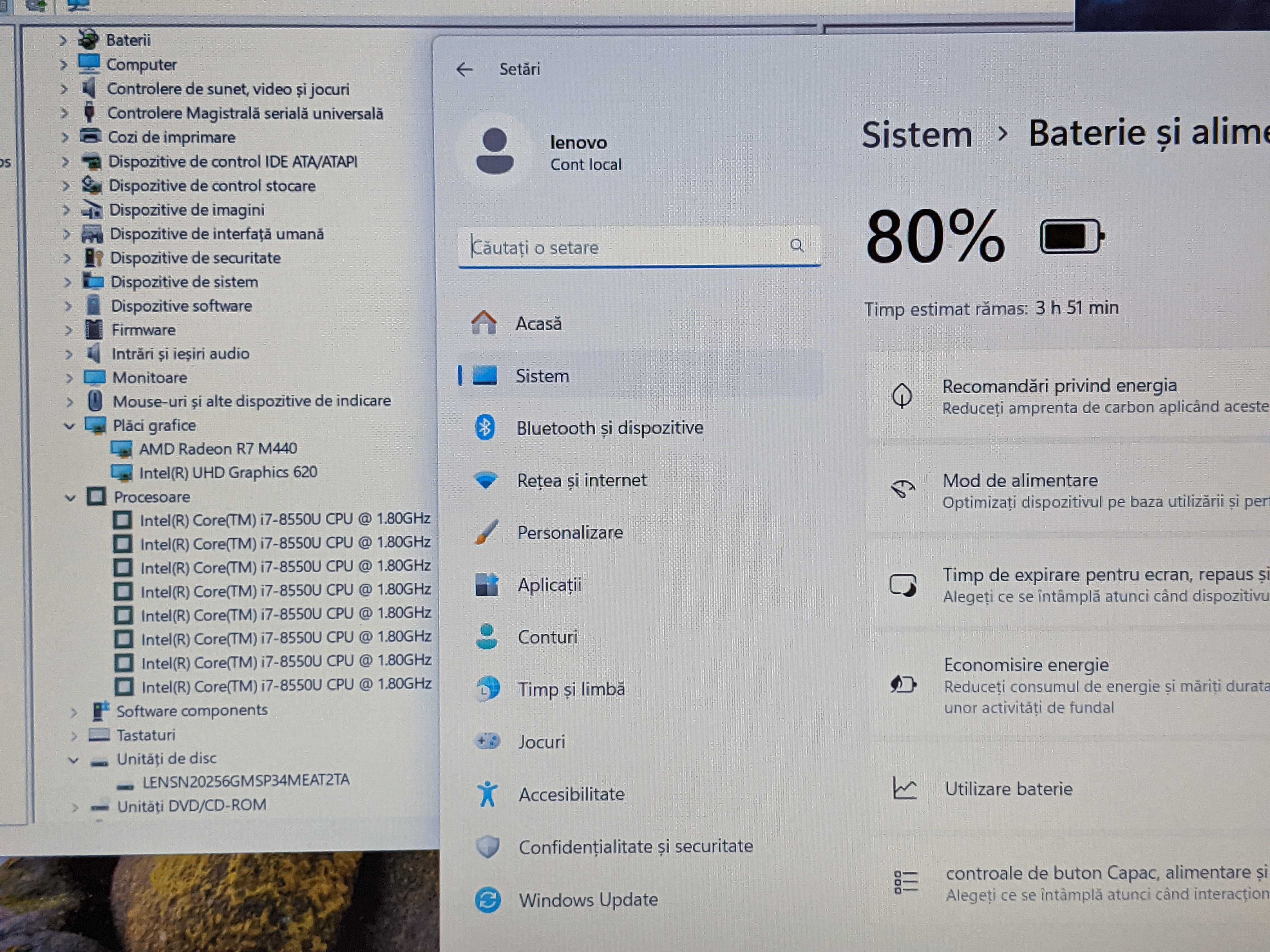Screen dimensions: 1270x952
Task: Open Sistem in Settings sidebar
Action: [640, 376]
